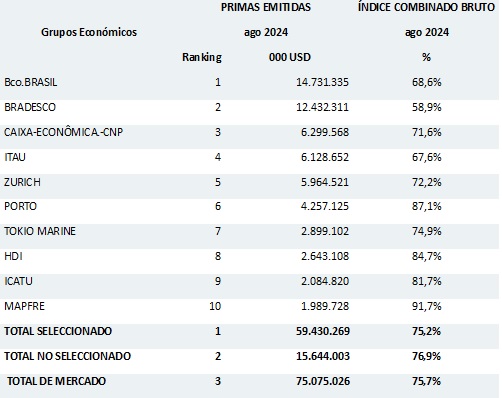
Task: Click market total index 75,7%
Action: [x=426, y=381]
